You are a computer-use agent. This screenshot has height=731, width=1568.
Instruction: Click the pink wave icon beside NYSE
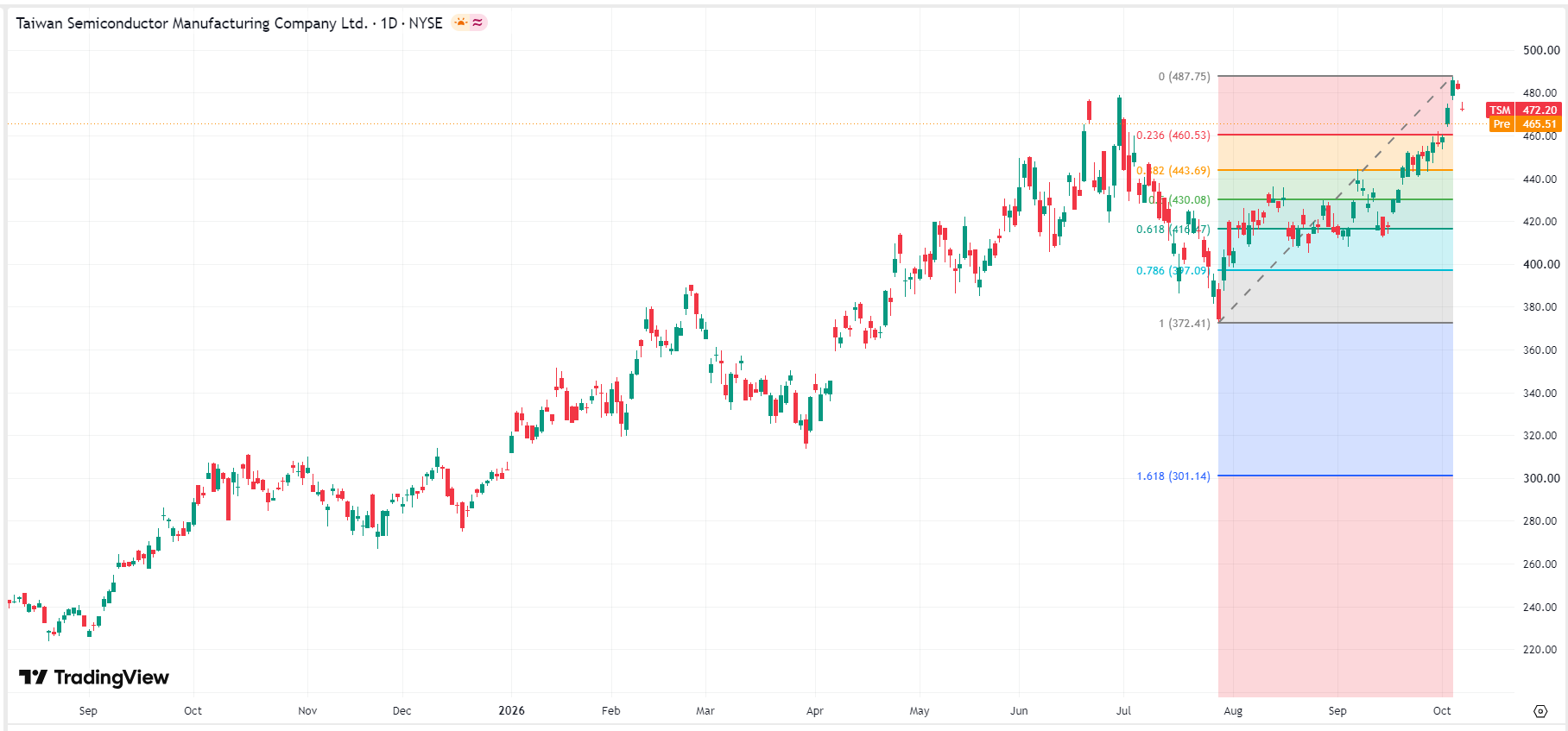point(477,22)
